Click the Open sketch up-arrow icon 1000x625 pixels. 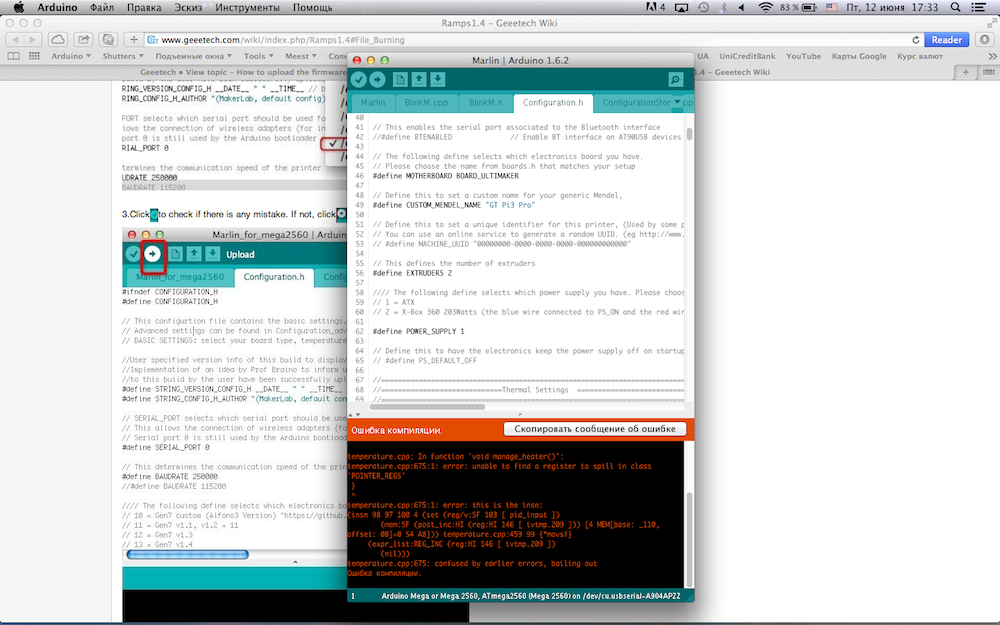[419, 80]
